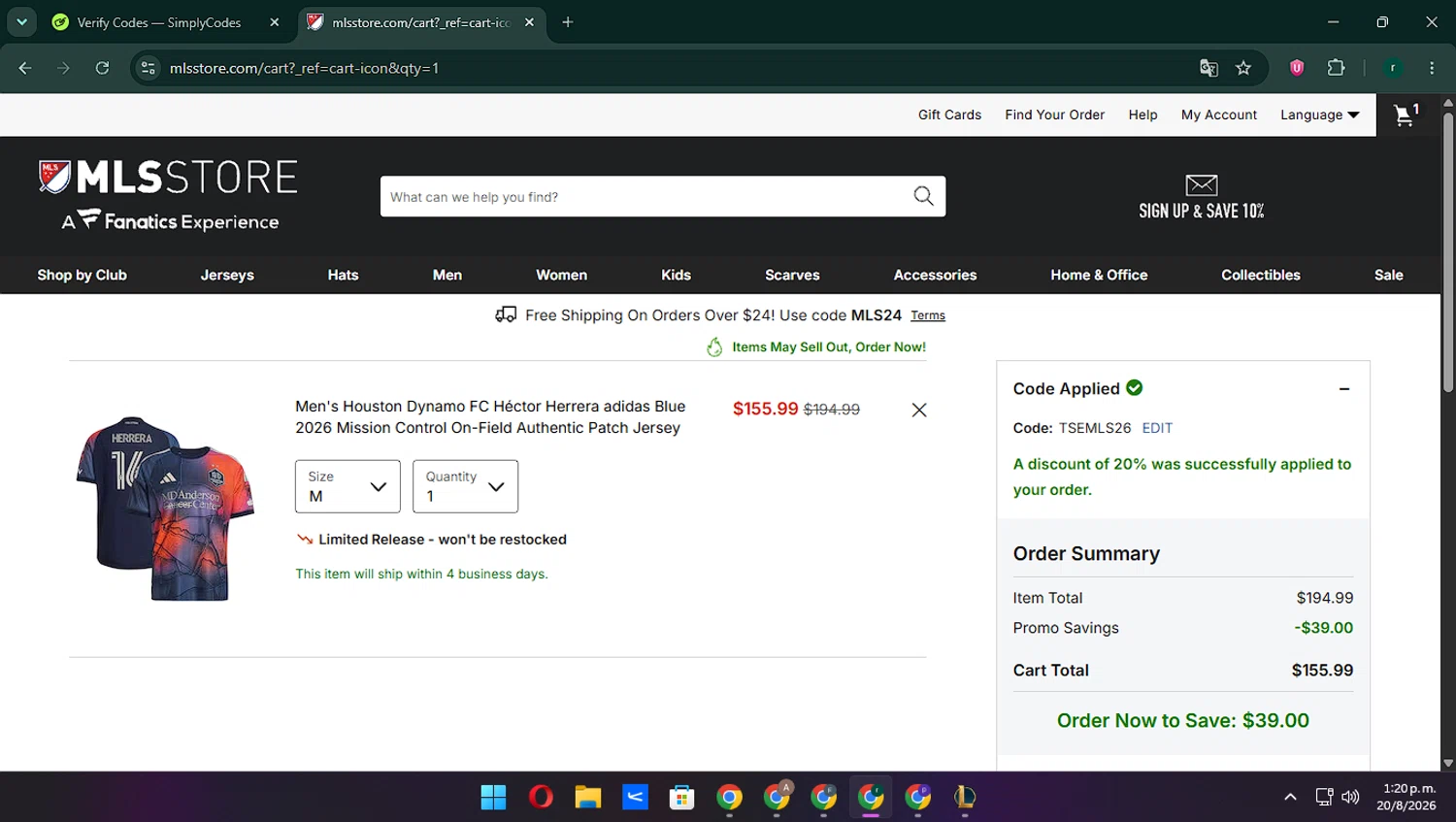1456x822 pixels.
Task: Click the browser forward arrow
Action: (x=63, y=68)
